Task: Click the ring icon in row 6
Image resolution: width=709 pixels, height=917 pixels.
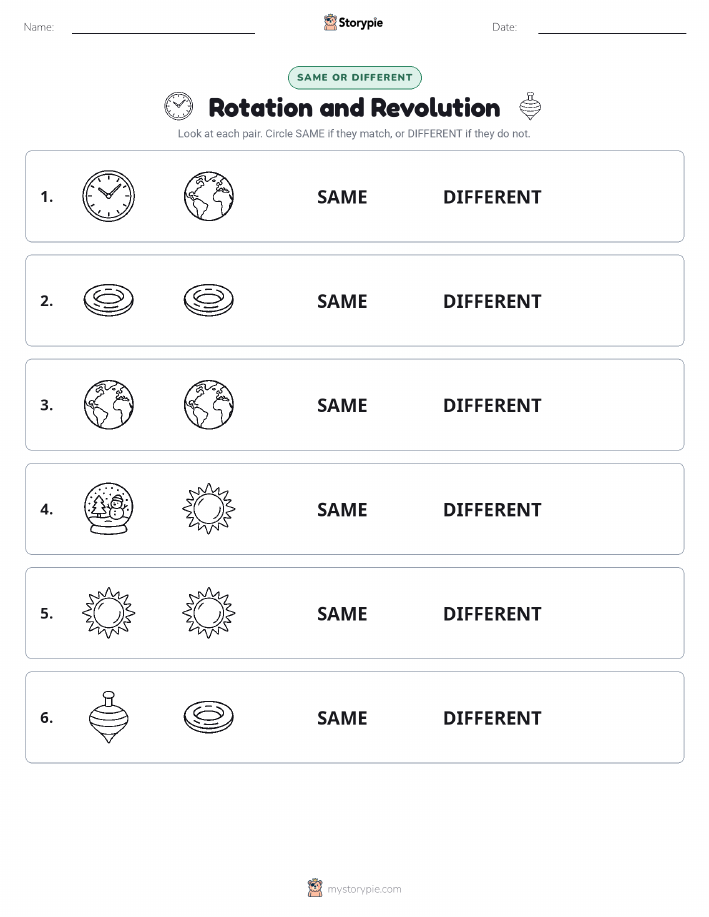Action: pyautogui.click(x=209, y=717)
